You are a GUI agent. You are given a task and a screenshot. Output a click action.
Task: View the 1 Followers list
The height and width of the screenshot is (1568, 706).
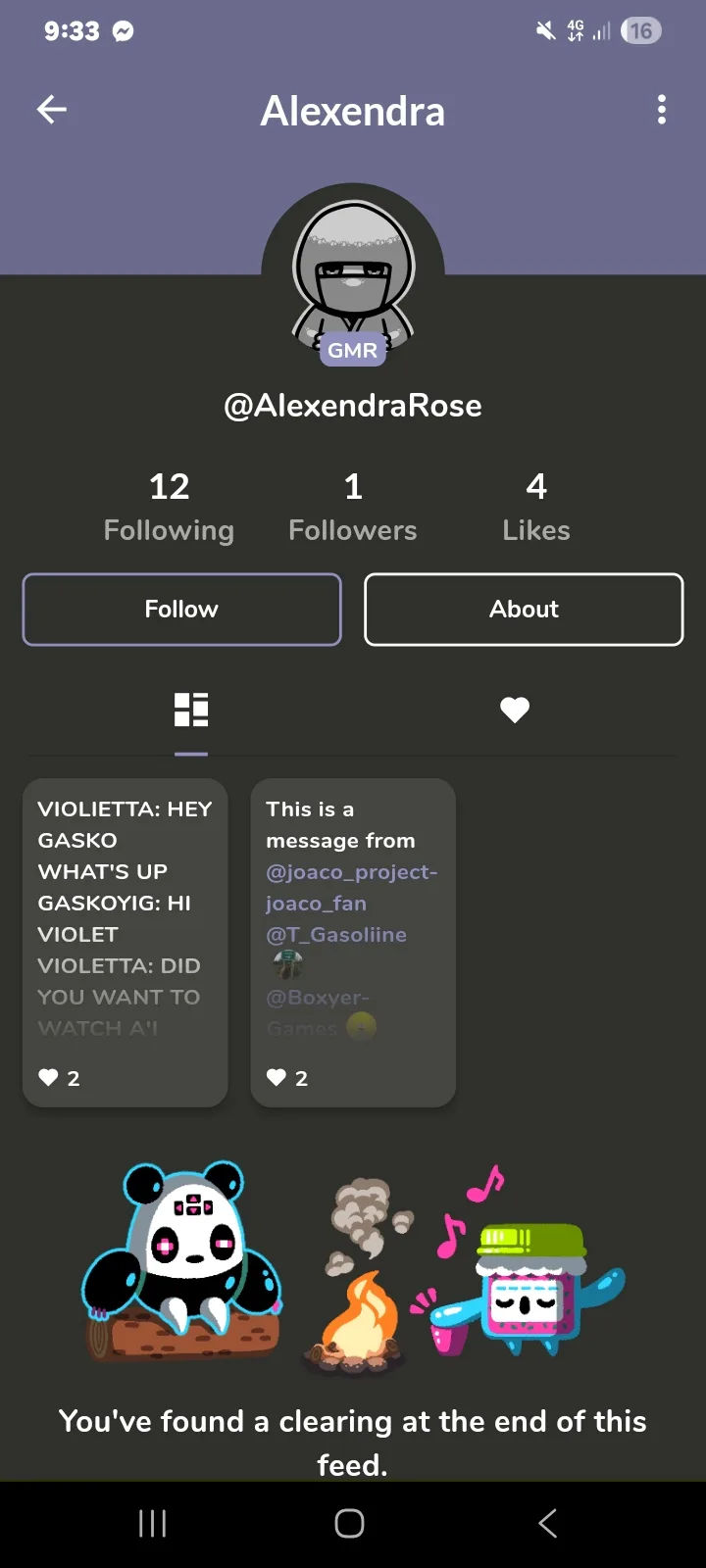click(353, 506)
